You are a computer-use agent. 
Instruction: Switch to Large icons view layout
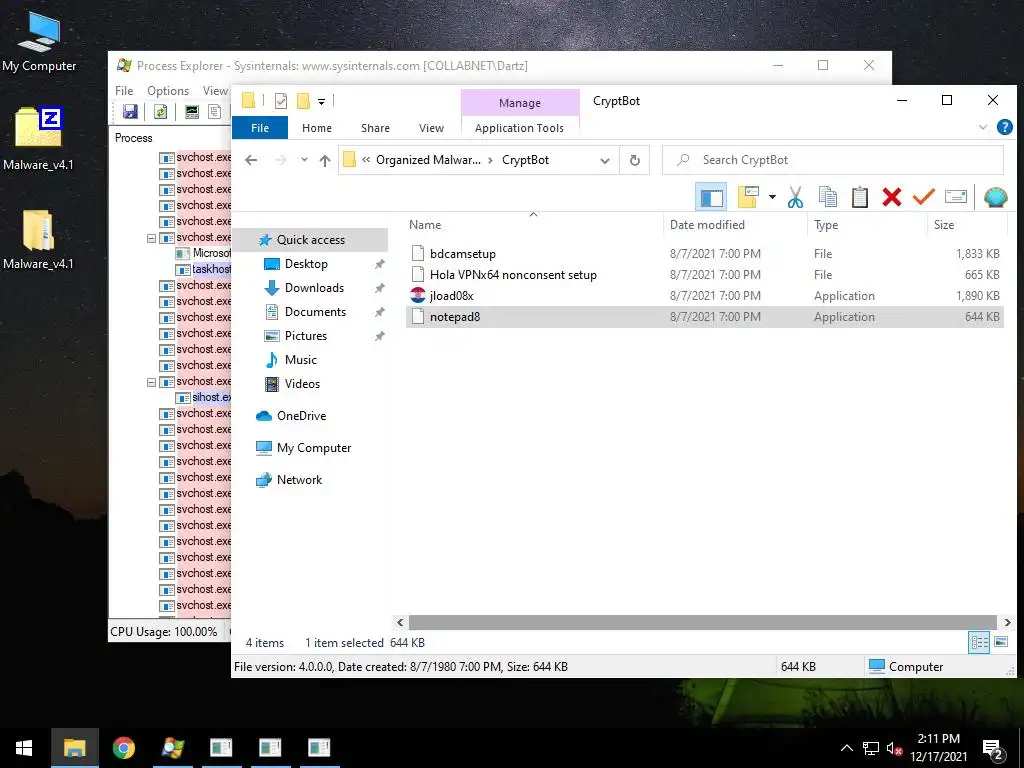1000,643
